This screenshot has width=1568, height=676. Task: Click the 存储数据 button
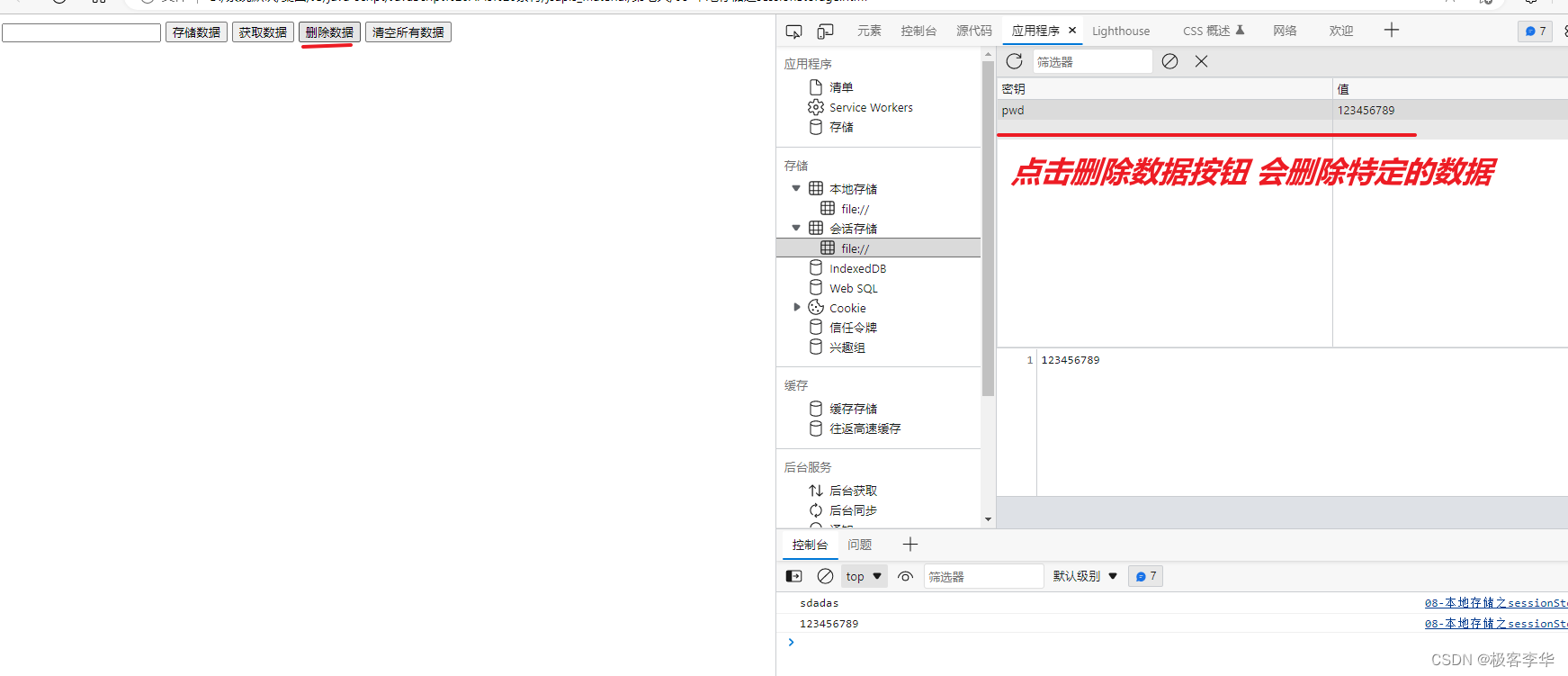(x=196, y=32)
